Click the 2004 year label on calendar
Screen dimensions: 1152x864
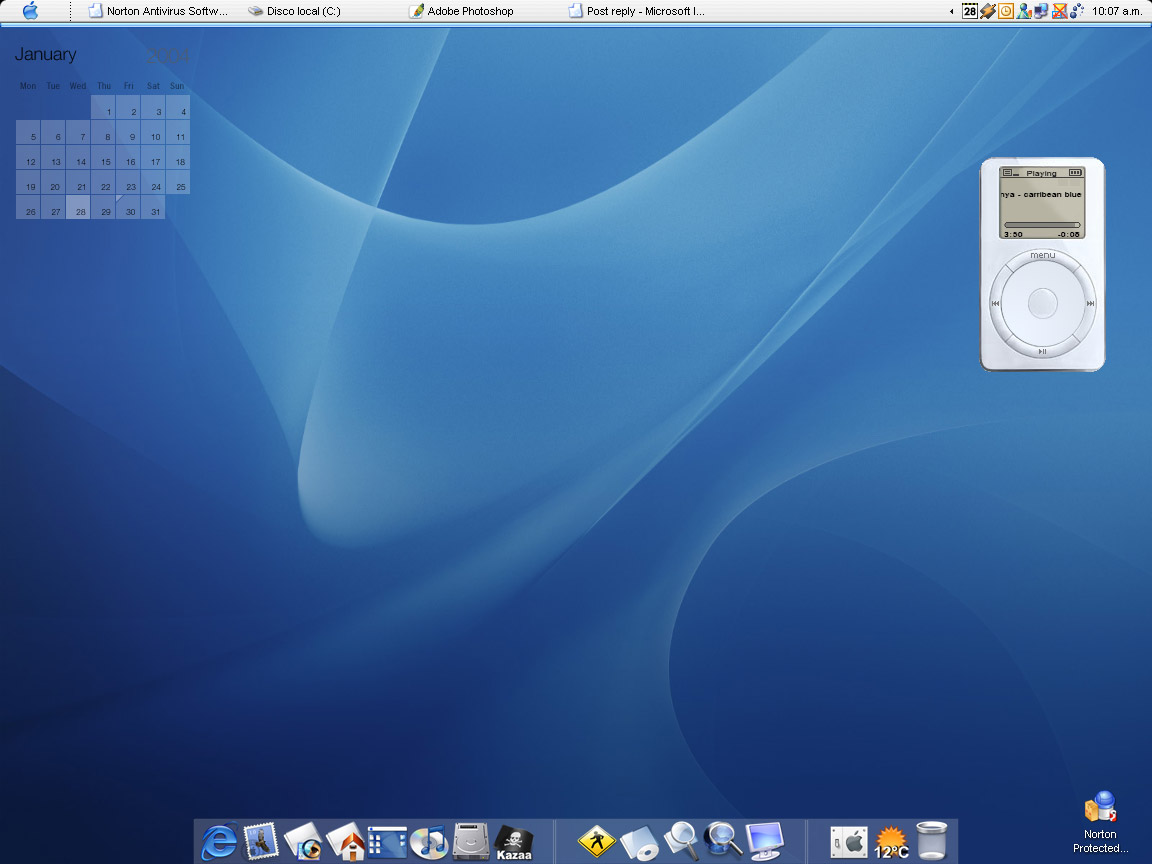[168, 56]
